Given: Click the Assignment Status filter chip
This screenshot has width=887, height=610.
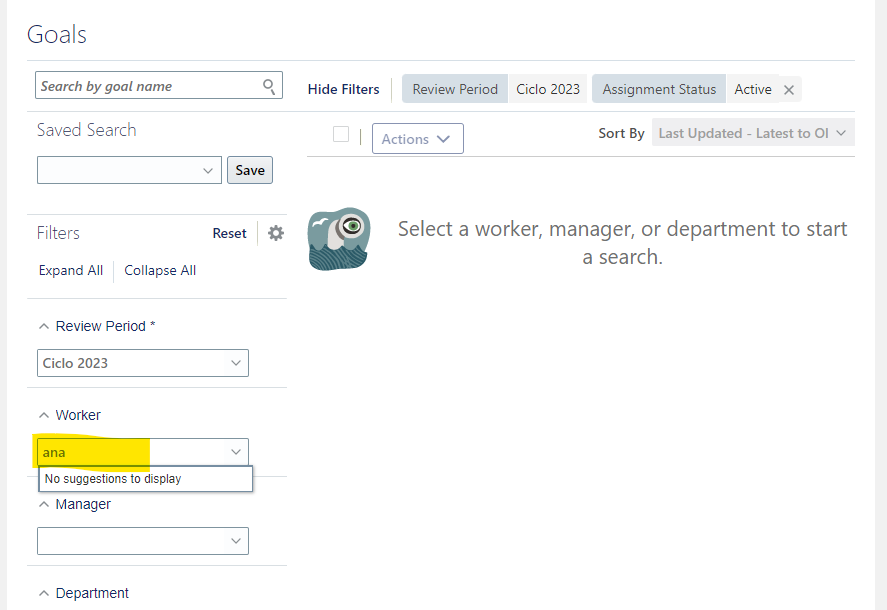Looking at the screenshot, I should point(659,89).
